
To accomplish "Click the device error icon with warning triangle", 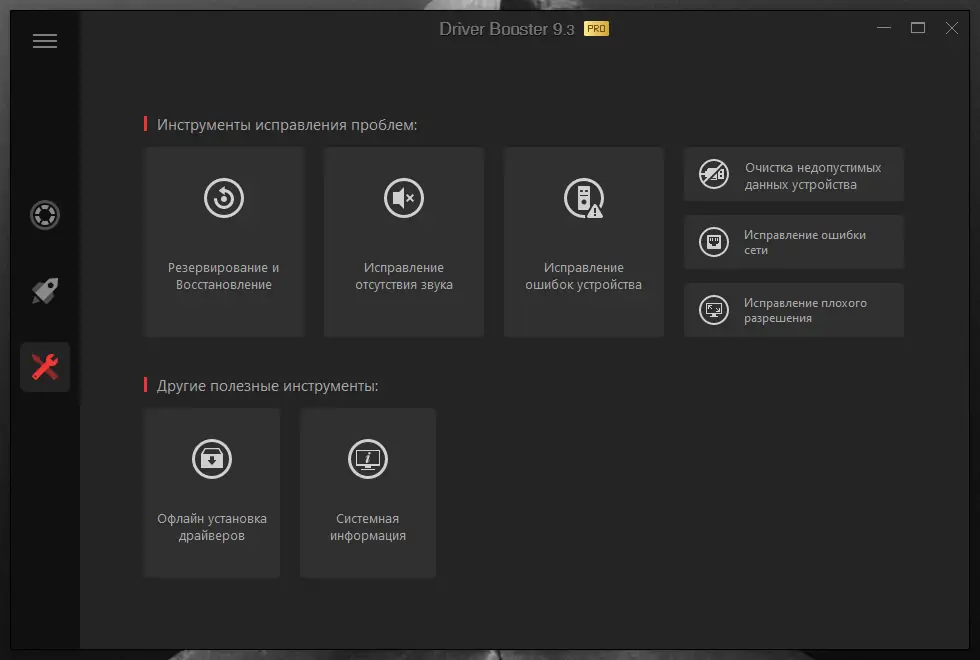I will point(584,198).
